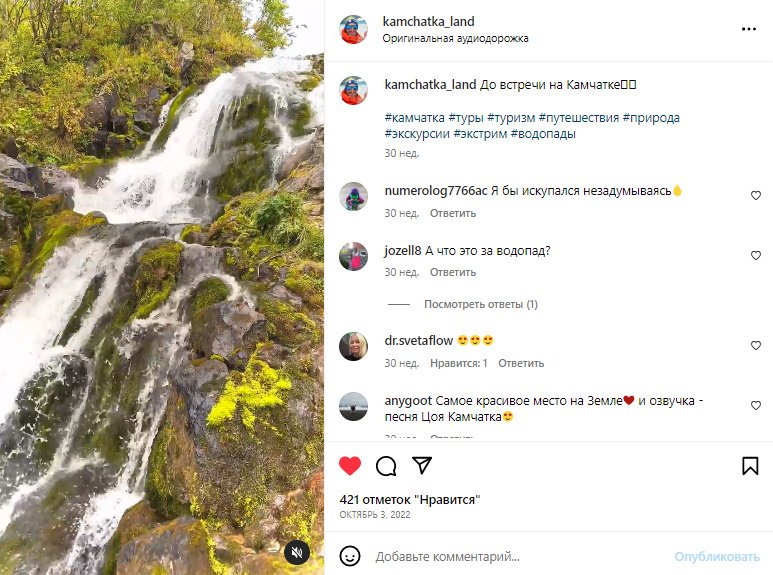The width and height of the screenshot is (773, 575).
Task: Like the comment by numerolog7766ac
Action: (x=756, y=196)
